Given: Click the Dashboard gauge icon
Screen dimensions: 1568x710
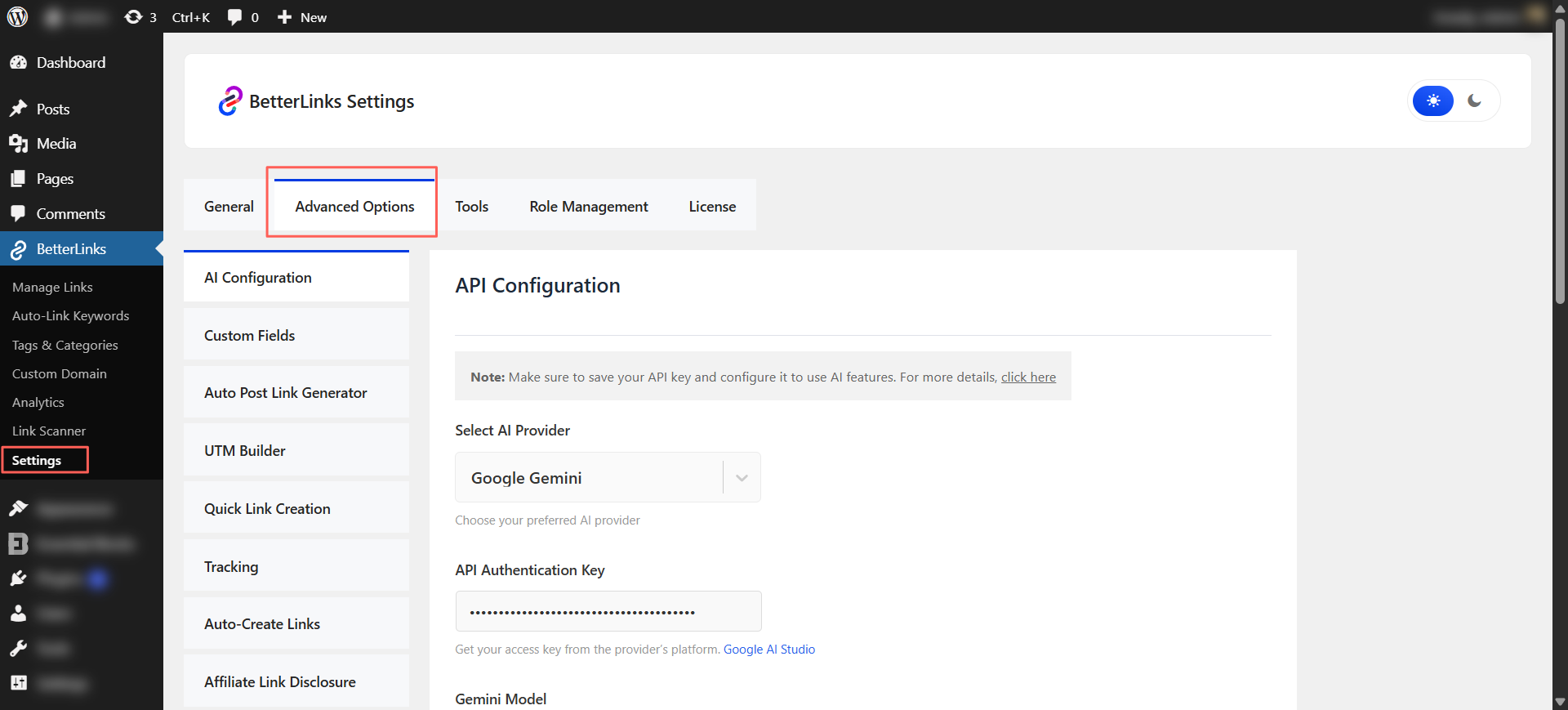Looking at the screenshot, I should click(18, 63).
